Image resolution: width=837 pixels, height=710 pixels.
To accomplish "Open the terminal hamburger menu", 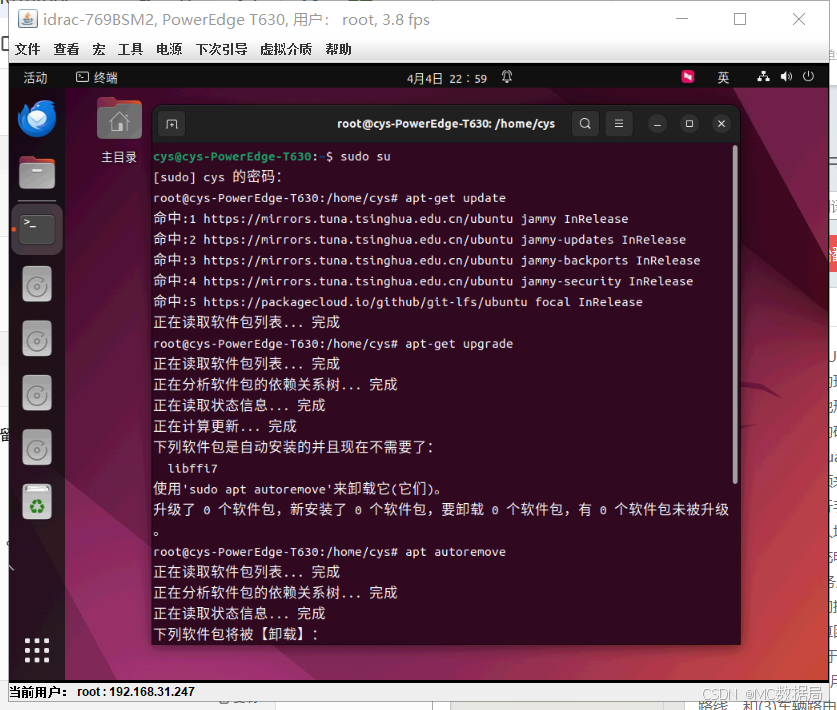I will pos(619,124).
